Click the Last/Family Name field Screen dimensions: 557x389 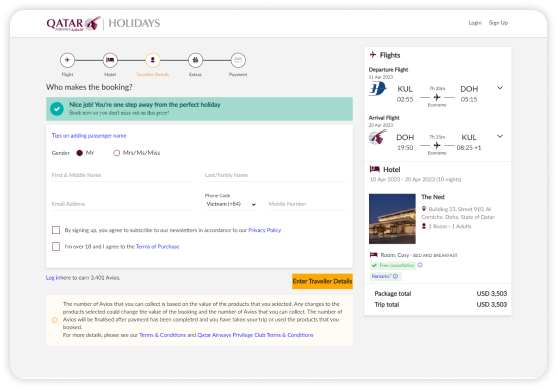click(x=276, y=175)
